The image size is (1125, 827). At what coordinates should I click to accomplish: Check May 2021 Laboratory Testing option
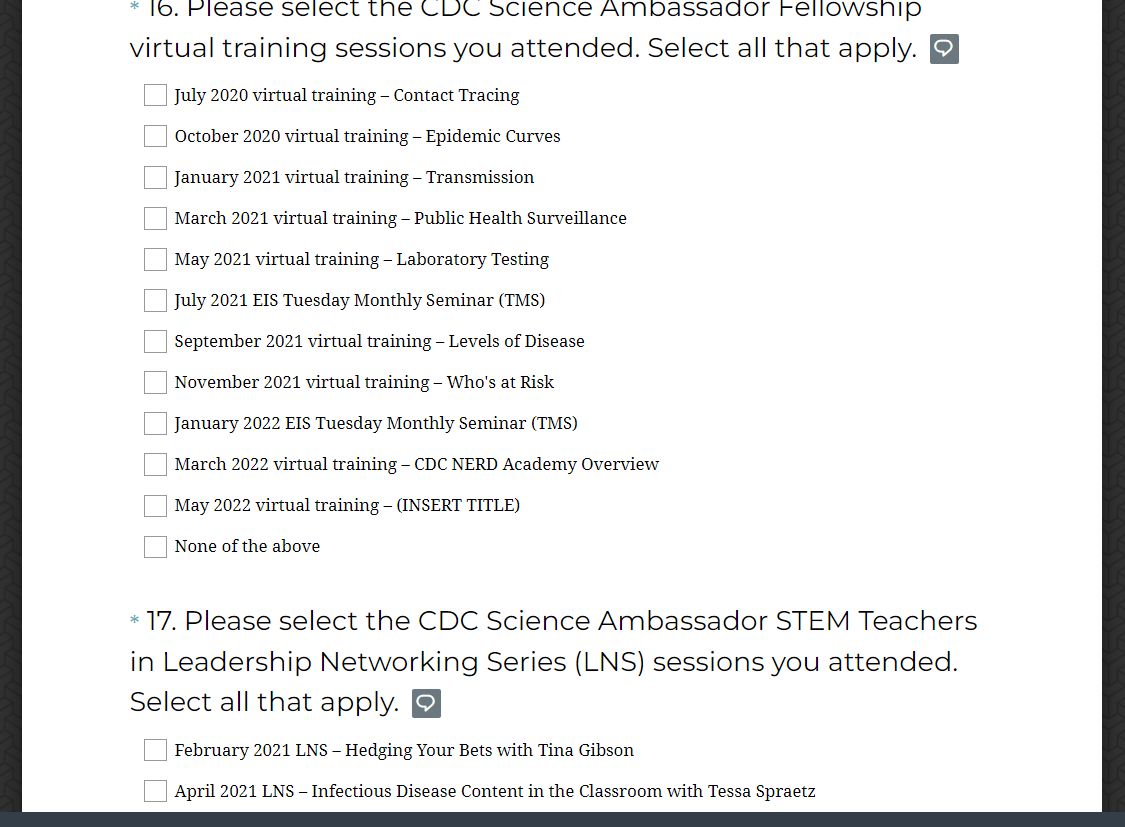(x=155, y=259)
